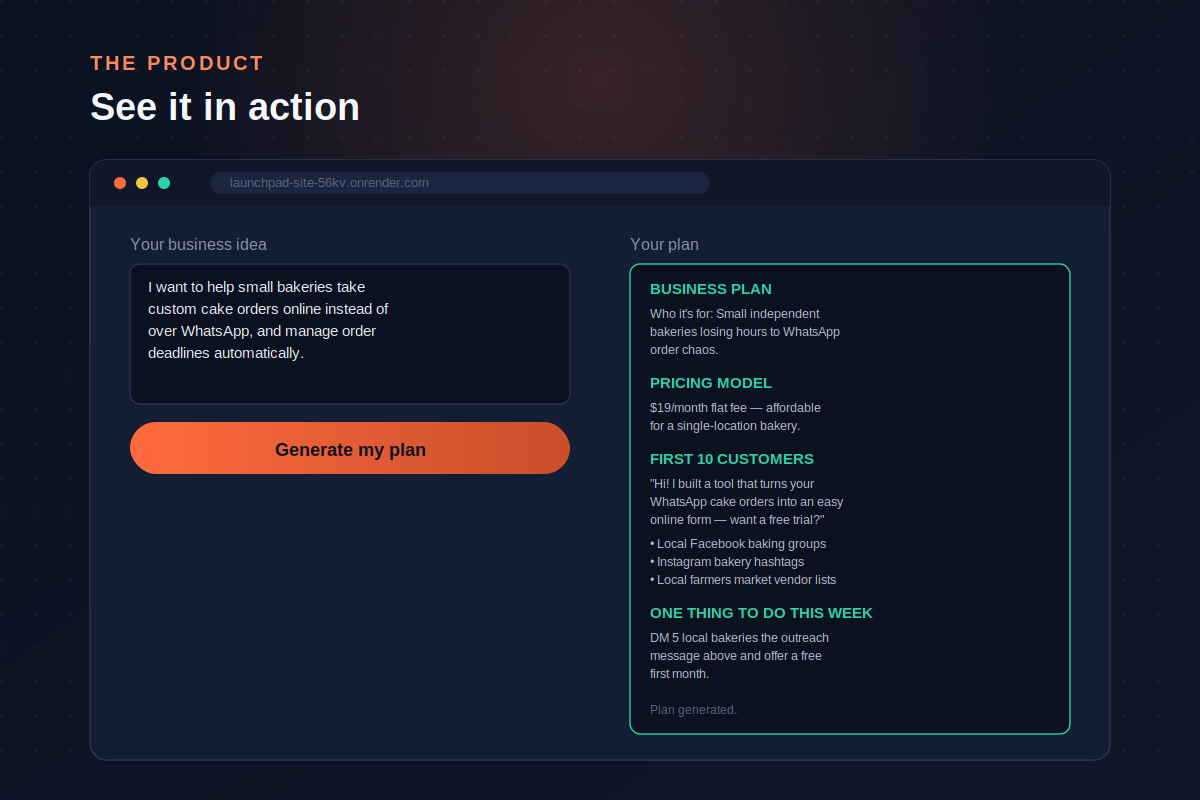Click the launchpad-site URL address bar
The height and width of the screenshot is (800, 1200).
pos(460,183)
